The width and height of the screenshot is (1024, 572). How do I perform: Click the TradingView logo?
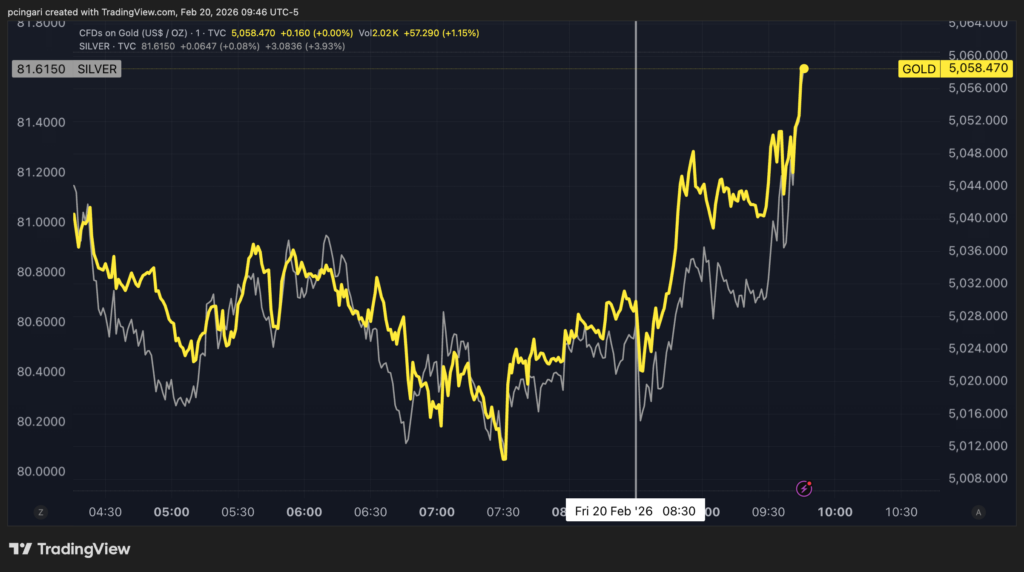[x=70, y=549]
